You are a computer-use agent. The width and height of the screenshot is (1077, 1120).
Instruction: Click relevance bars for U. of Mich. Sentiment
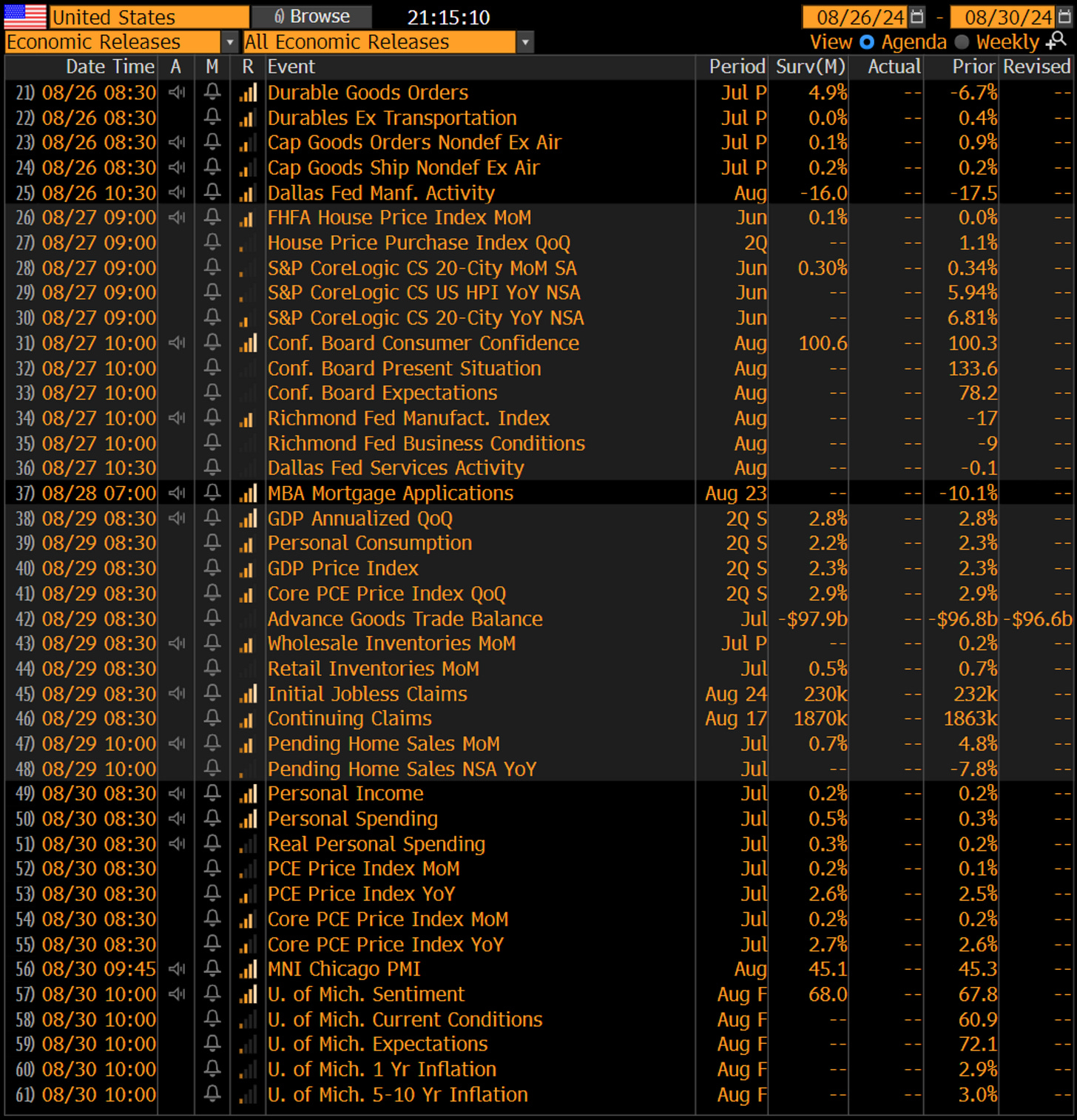click(x=248, y=994)
